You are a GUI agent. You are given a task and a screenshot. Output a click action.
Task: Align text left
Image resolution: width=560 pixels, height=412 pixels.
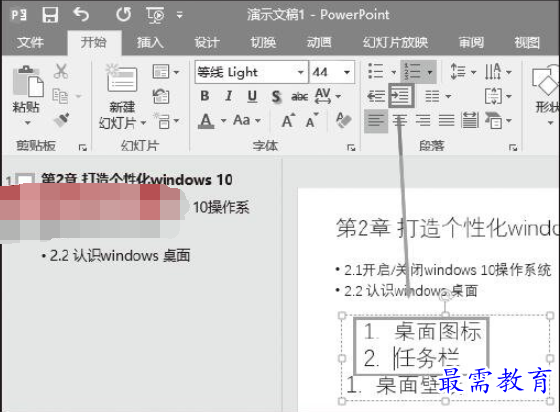[376, 121]
